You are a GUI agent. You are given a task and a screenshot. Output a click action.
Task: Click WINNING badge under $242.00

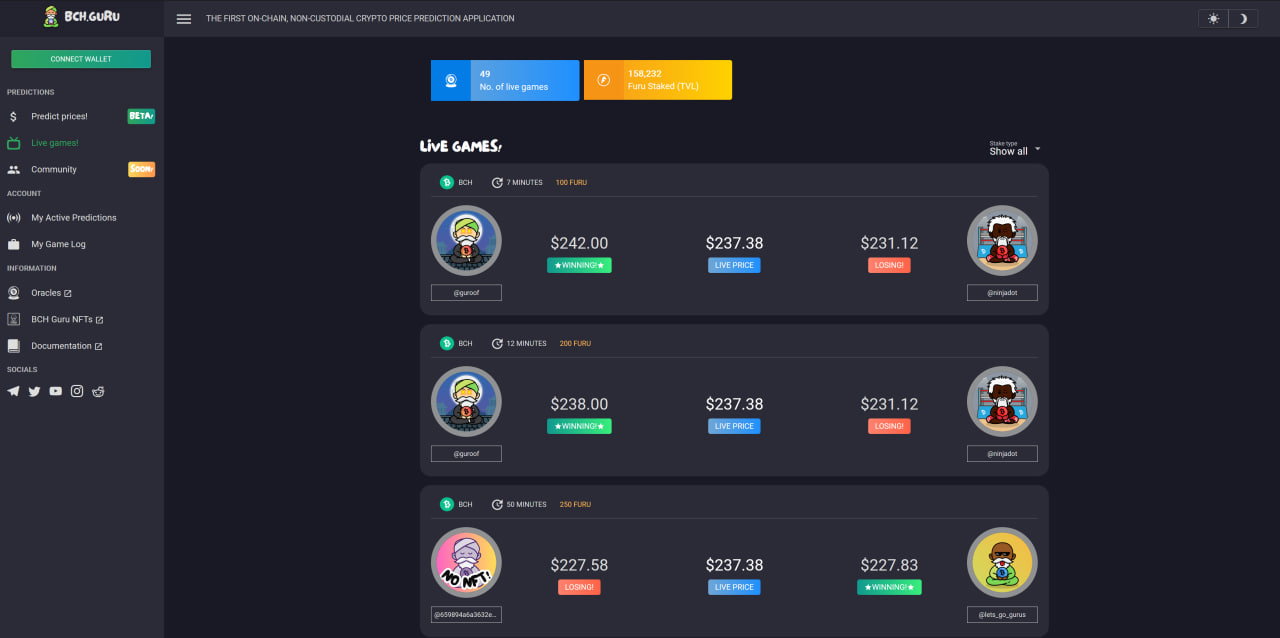click(579, 265)
